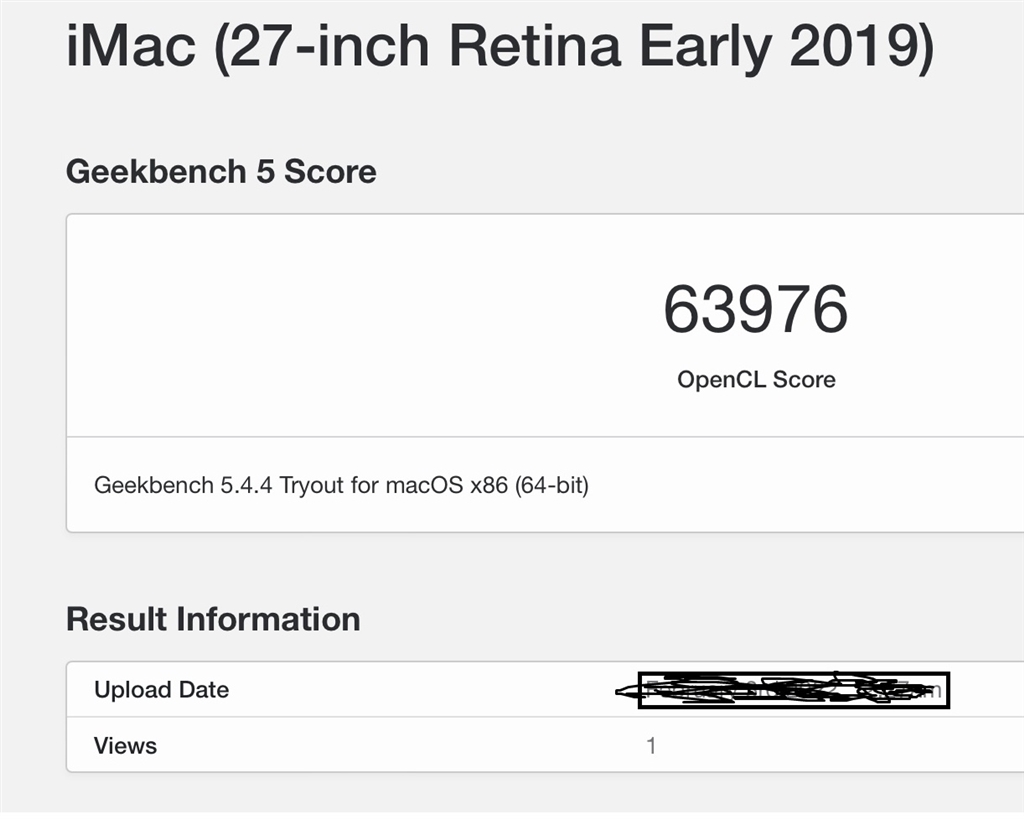1024x819 pixels.
Task: Select the Geekbench 5 Score heading
Action: (221, 172)
